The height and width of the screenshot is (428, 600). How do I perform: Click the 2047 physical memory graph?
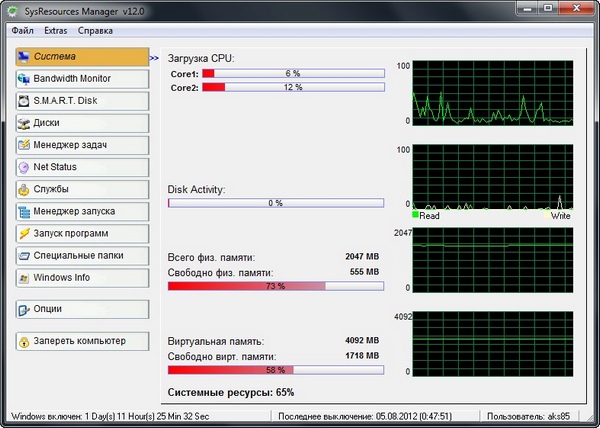pyautogui.click(x=493, y=260)
